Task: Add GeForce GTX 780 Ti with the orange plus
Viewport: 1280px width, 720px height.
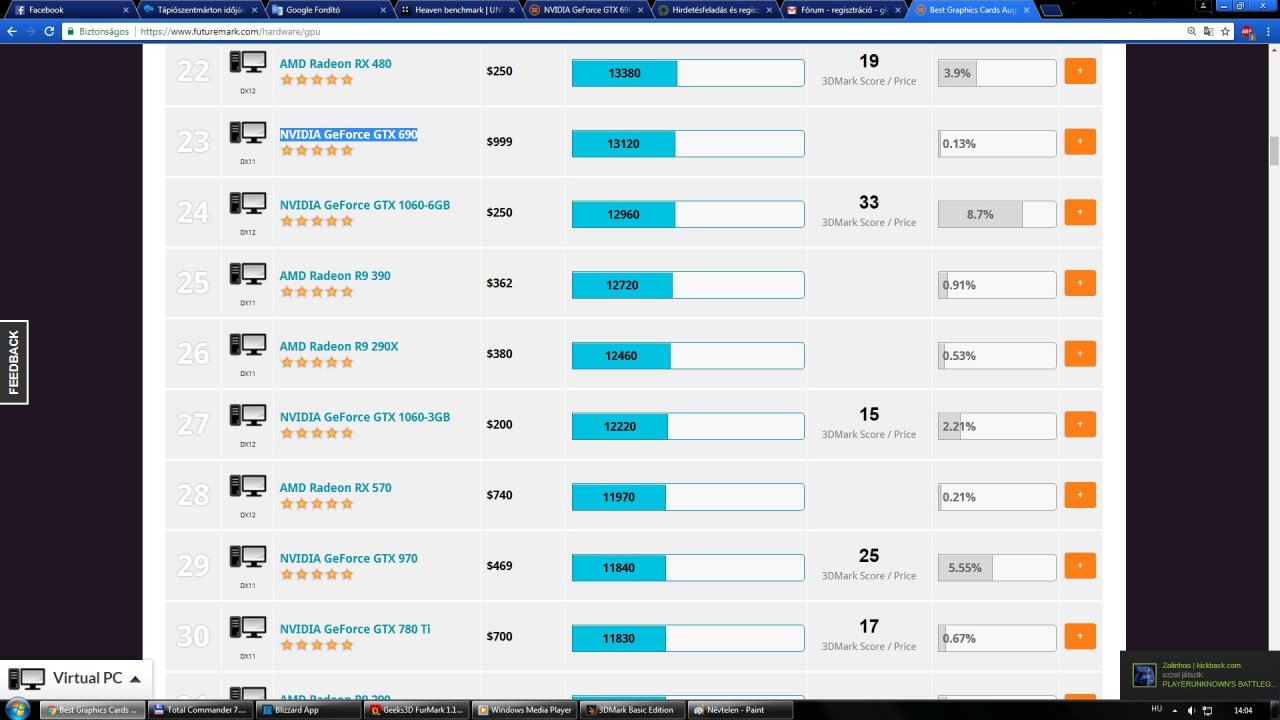Action: click(x=1080, y=636)
